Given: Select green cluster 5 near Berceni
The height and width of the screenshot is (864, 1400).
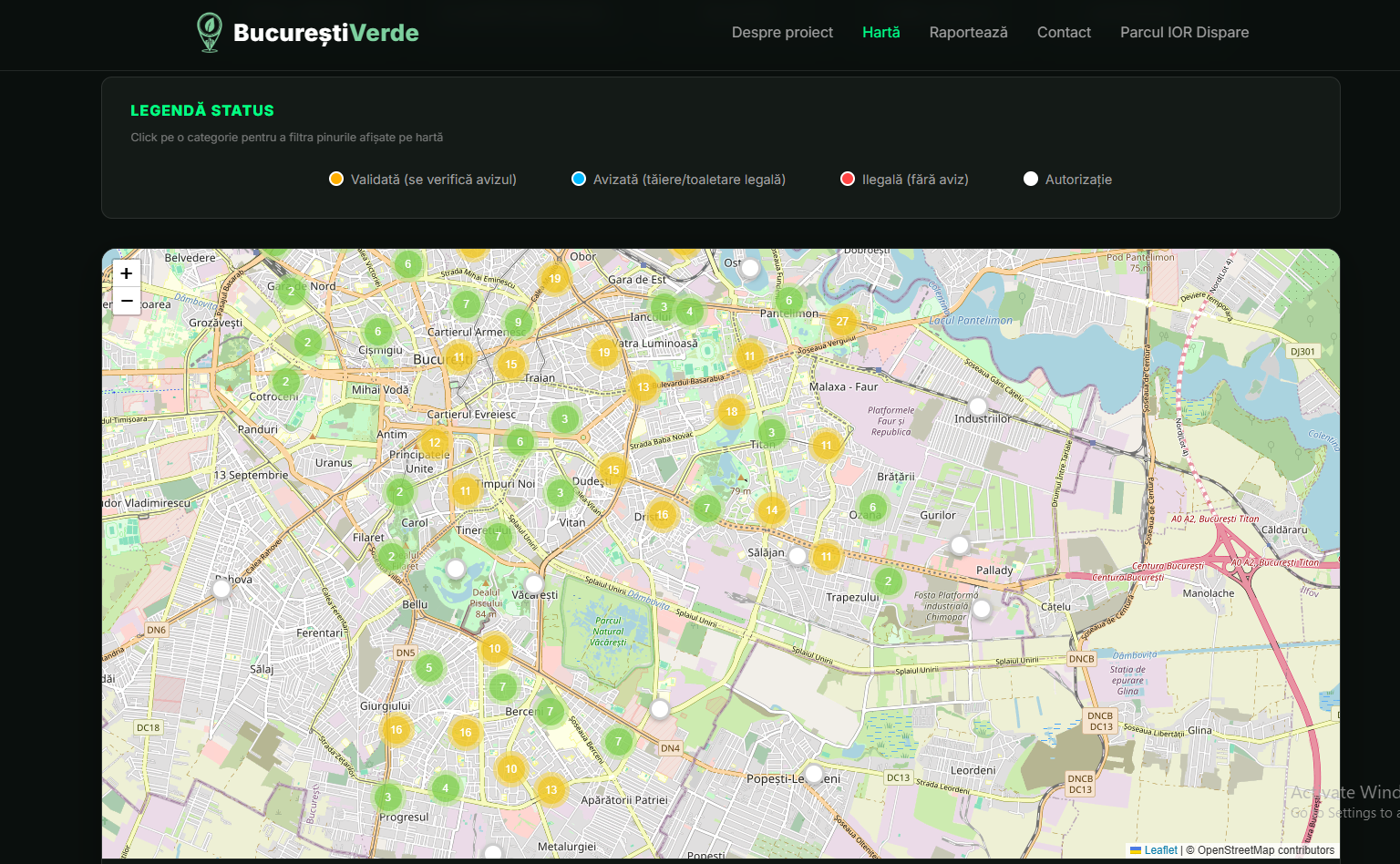Looking at the screenshot, I should [429, 667].
